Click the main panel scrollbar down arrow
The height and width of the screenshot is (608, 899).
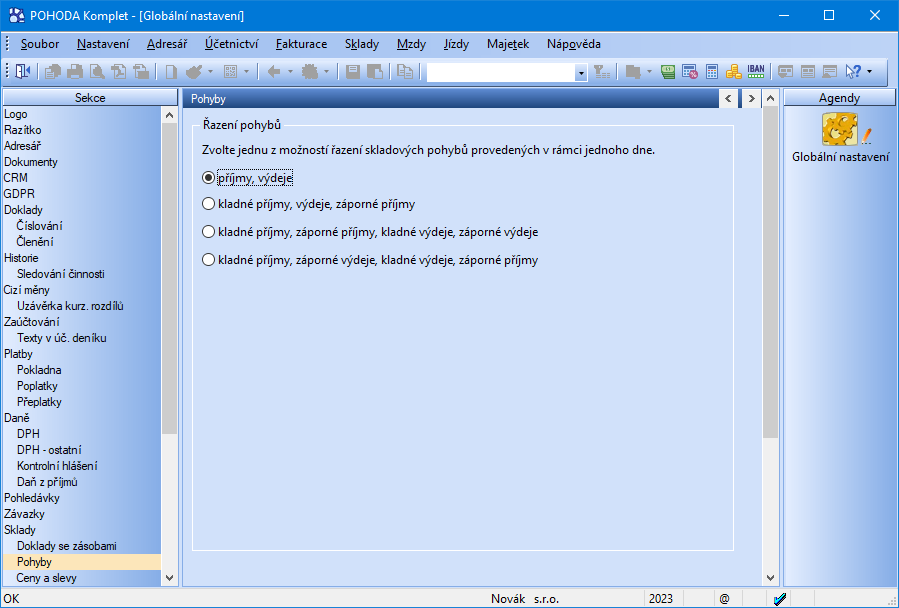click(771, 578)
